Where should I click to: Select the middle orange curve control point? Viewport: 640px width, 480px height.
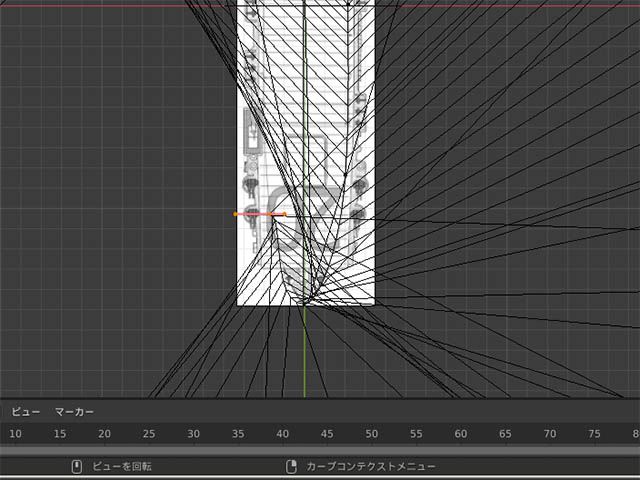270,214
